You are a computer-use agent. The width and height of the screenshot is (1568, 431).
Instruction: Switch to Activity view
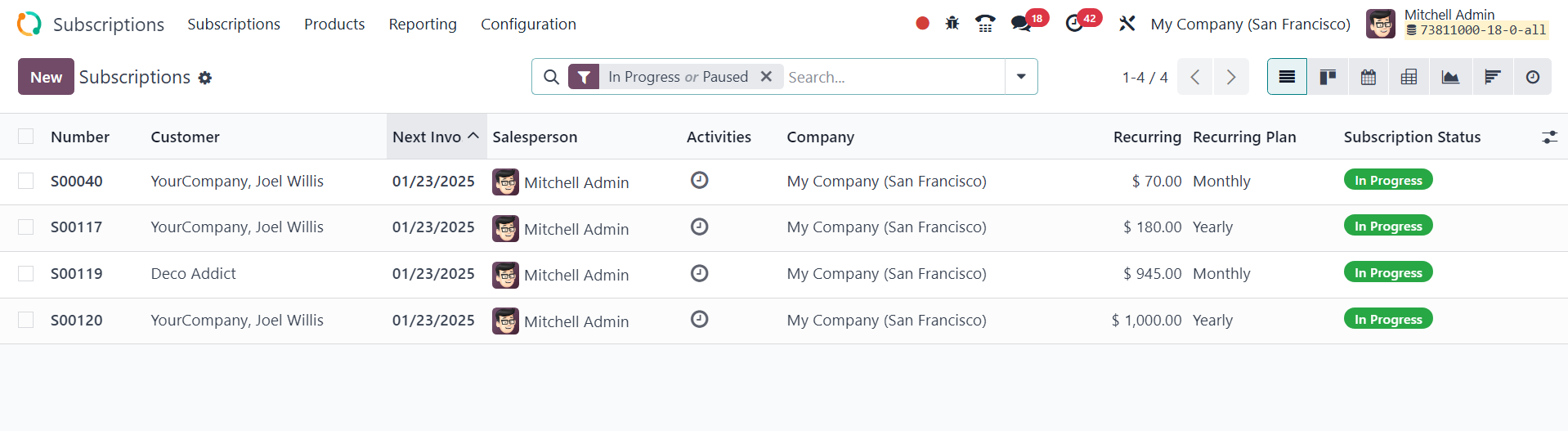tap(1533, 77)
